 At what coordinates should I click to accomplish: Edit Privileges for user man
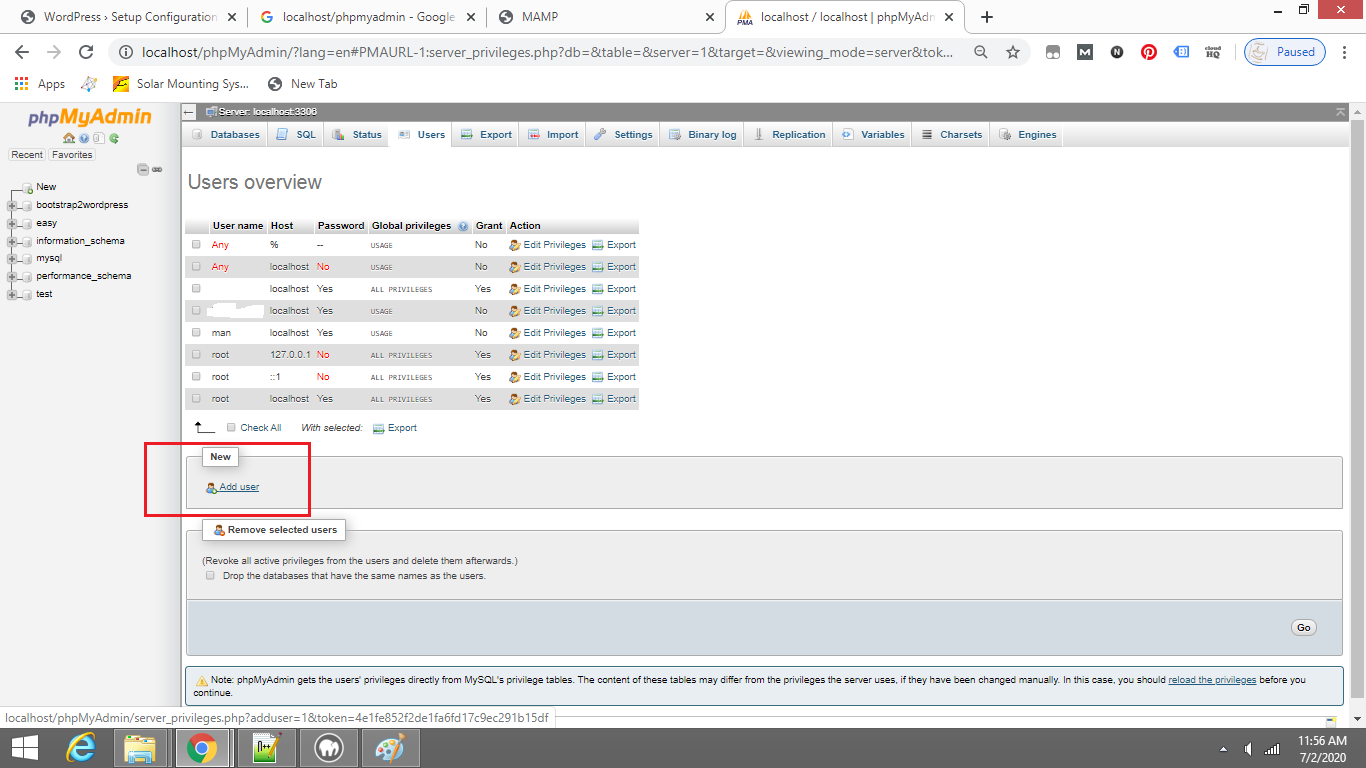coord(547,333)
